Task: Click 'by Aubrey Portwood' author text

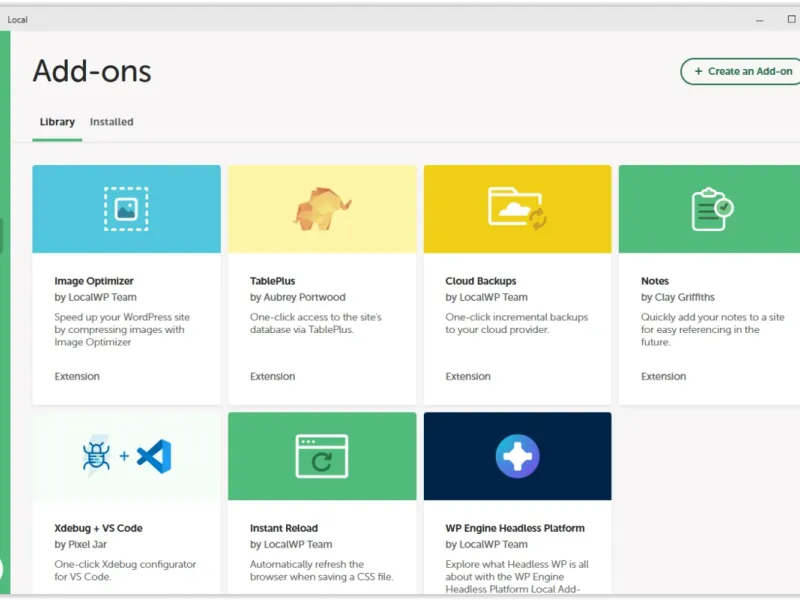Action: click(297, 297)
